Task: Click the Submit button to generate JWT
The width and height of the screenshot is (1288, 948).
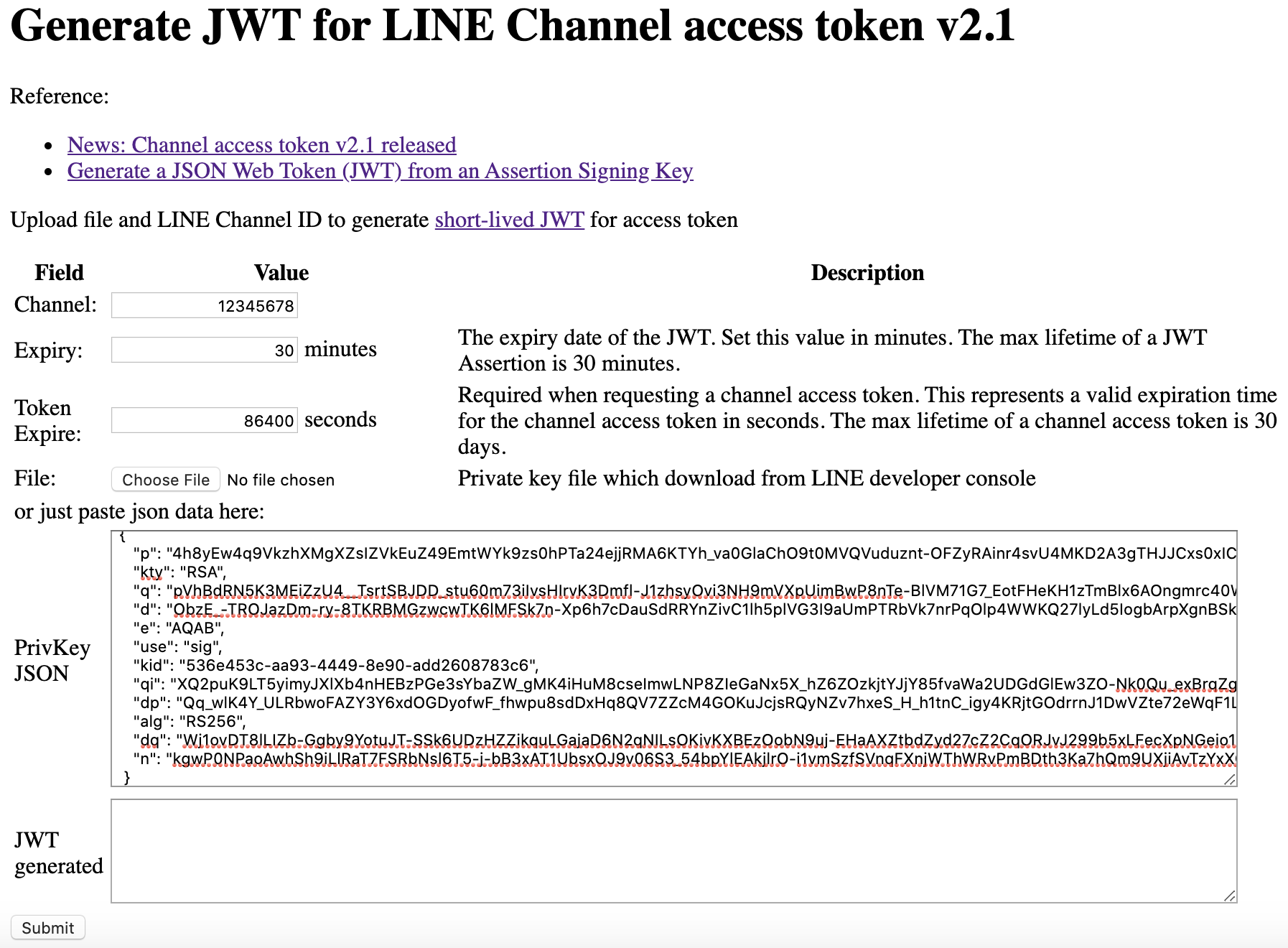Action: pyautogui.click(x=47, y=927)
